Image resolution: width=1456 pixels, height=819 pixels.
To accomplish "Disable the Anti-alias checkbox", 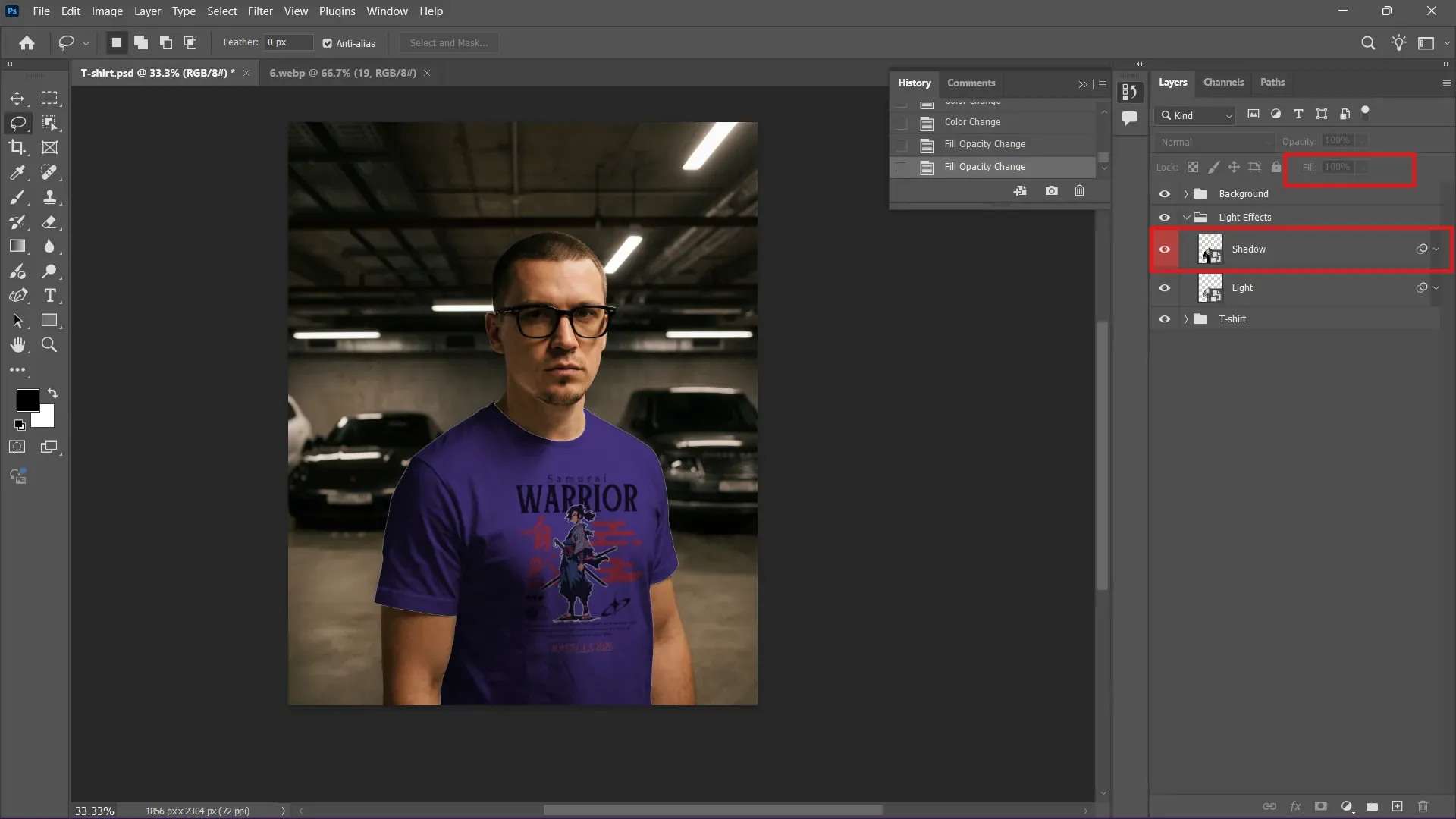I will pyautogui.click(x=328, y=43).
